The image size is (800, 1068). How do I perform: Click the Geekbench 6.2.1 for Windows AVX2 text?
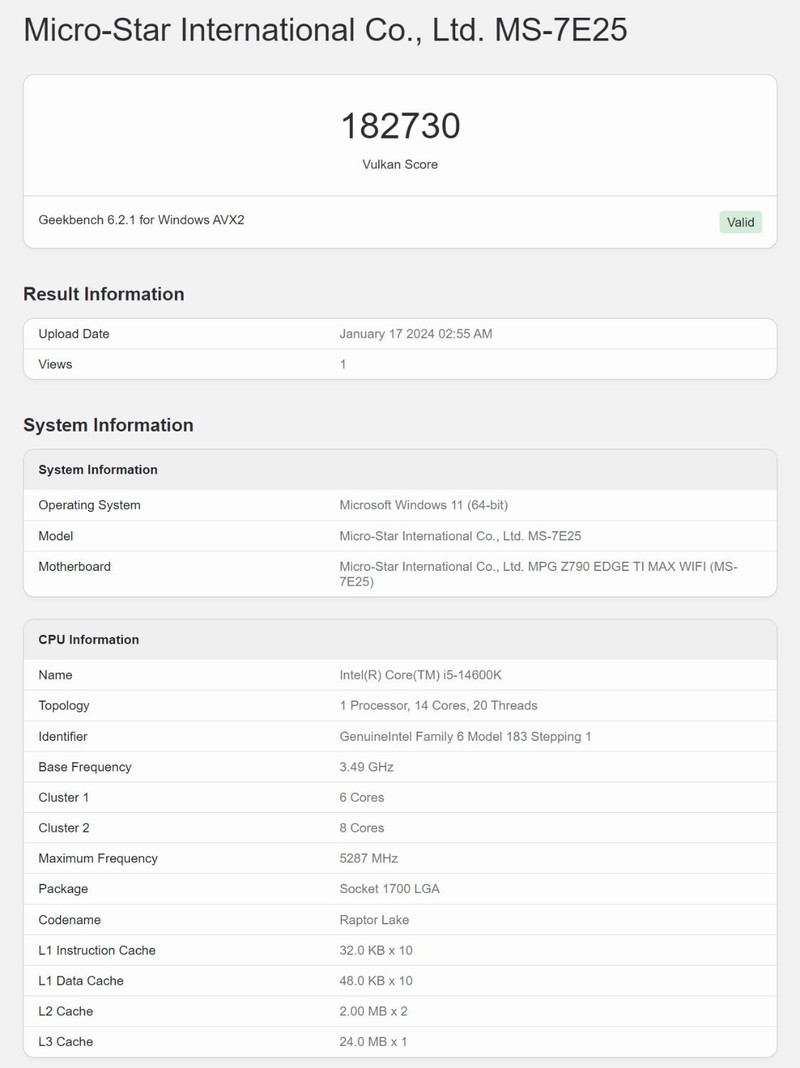click(x=141, y=220)
